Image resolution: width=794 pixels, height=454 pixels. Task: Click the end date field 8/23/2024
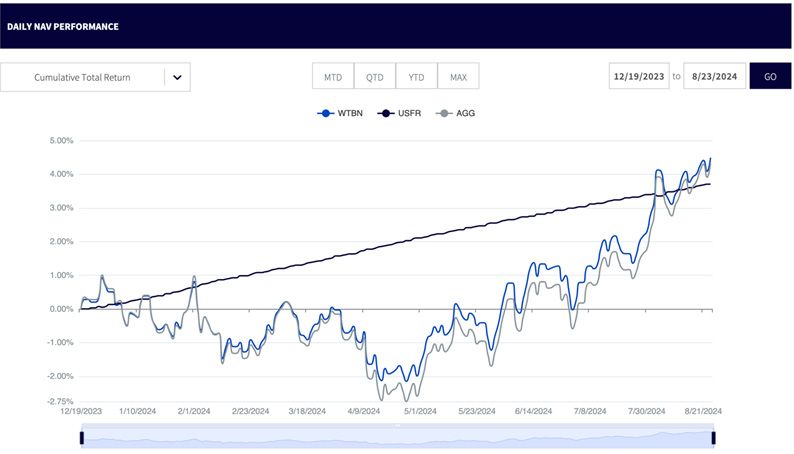click(x=714, y=76)
